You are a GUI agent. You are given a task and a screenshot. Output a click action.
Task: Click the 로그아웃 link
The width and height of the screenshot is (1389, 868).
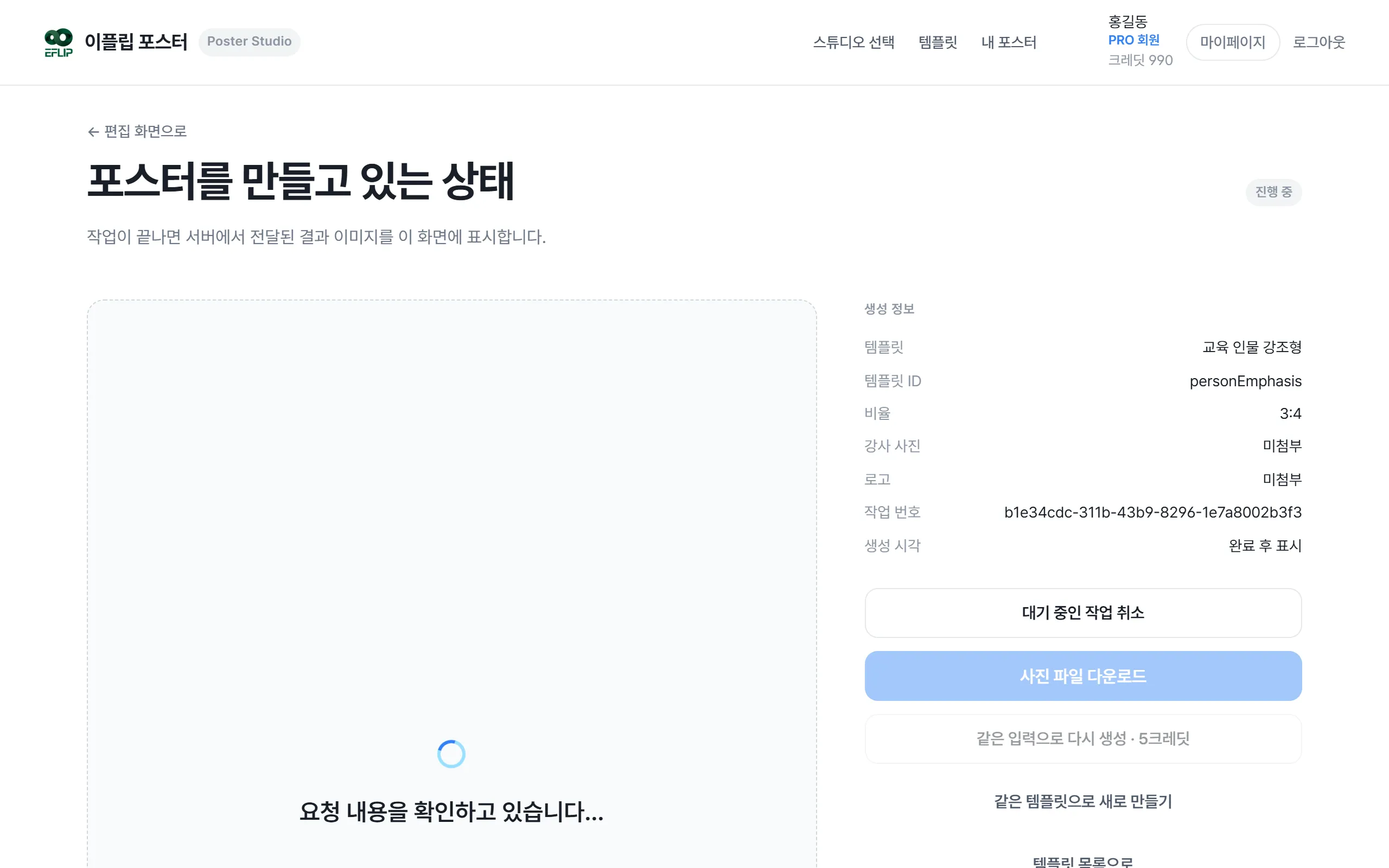1319,42
